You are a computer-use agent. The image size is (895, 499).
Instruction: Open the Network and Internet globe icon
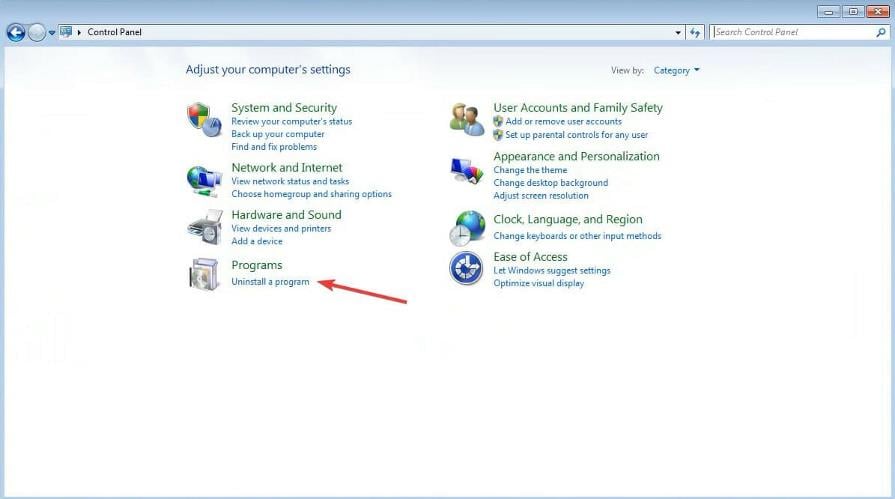click(204, 181)
